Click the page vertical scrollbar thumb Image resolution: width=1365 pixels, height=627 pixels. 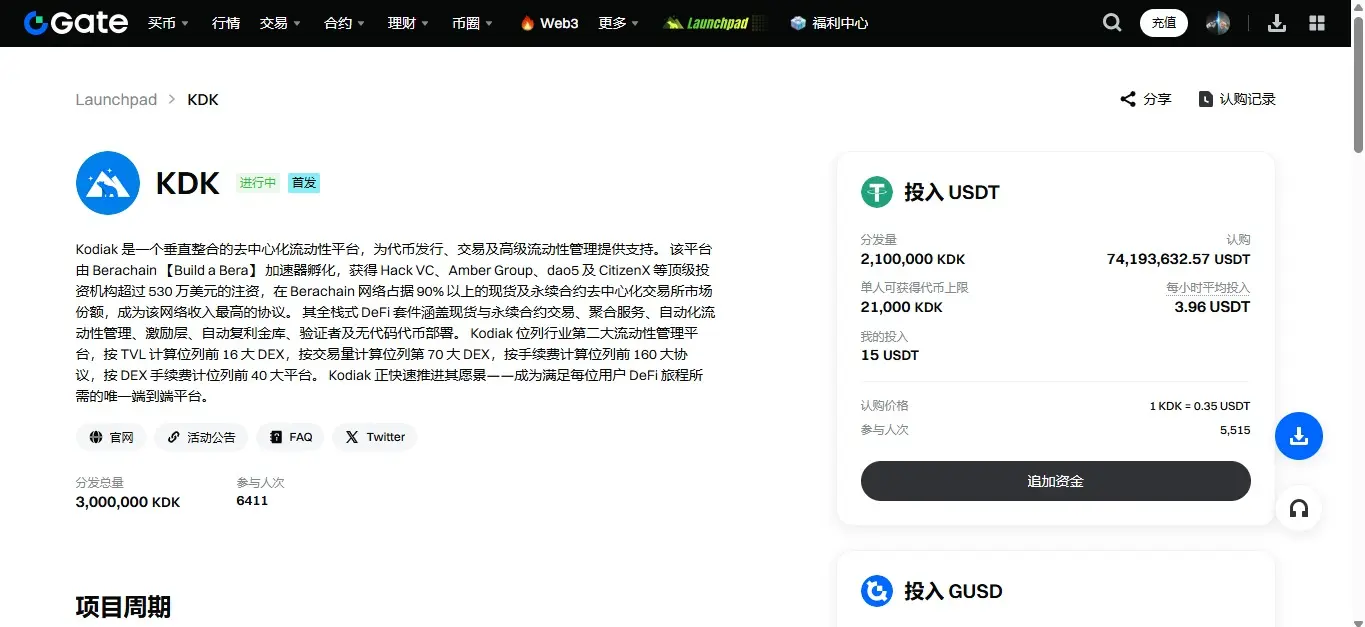coord(1358,87)
